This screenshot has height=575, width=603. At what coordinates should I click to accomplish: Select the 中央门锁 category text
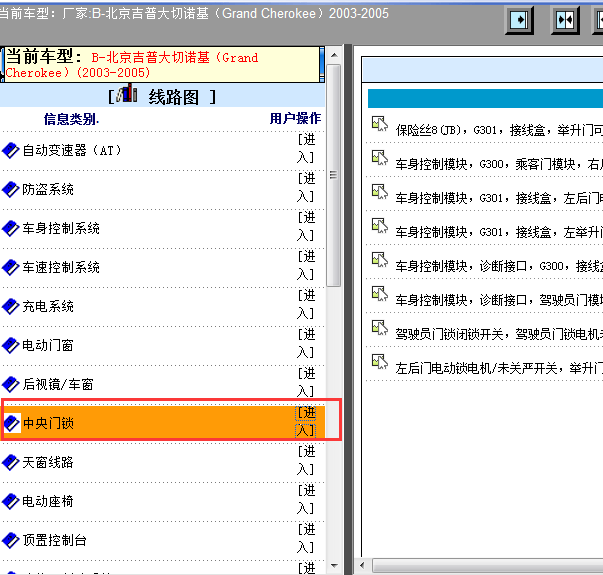(48, 423)
